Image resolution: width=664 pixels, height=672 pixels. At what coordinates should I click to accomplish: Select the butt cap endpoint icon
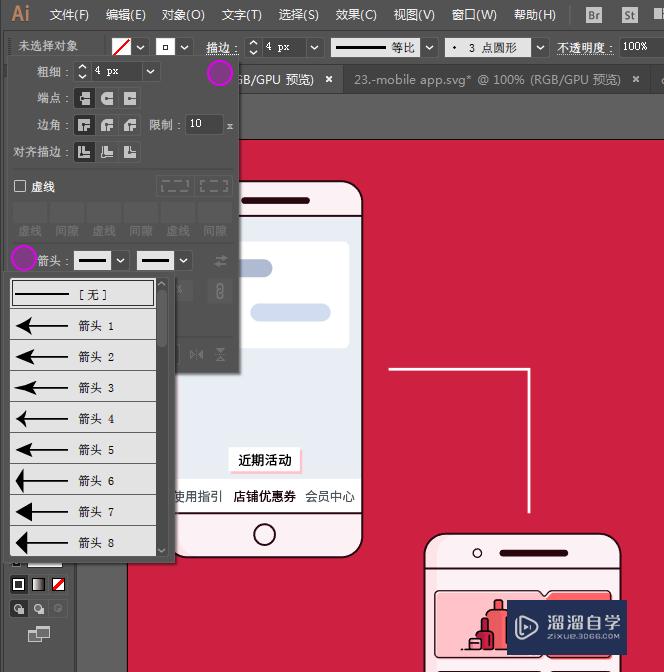coord(84,98)
